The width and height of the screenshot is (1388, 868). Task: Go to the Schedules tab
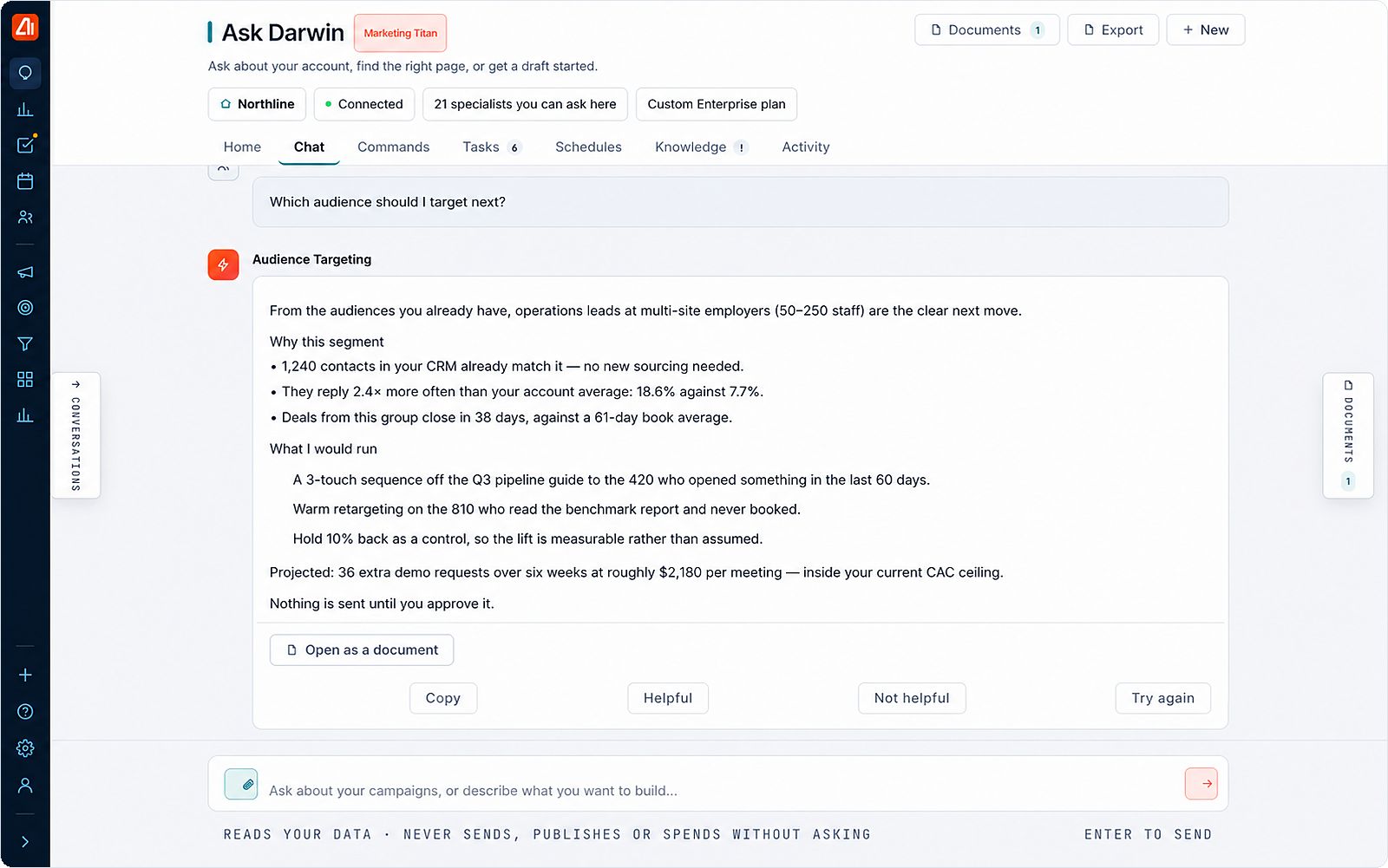[x=588, y=147]
